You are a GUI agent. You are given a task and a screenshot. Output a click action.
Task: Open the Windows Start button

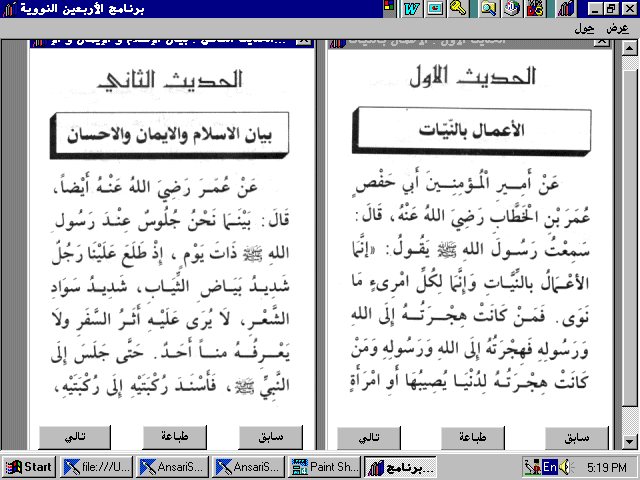29,466
